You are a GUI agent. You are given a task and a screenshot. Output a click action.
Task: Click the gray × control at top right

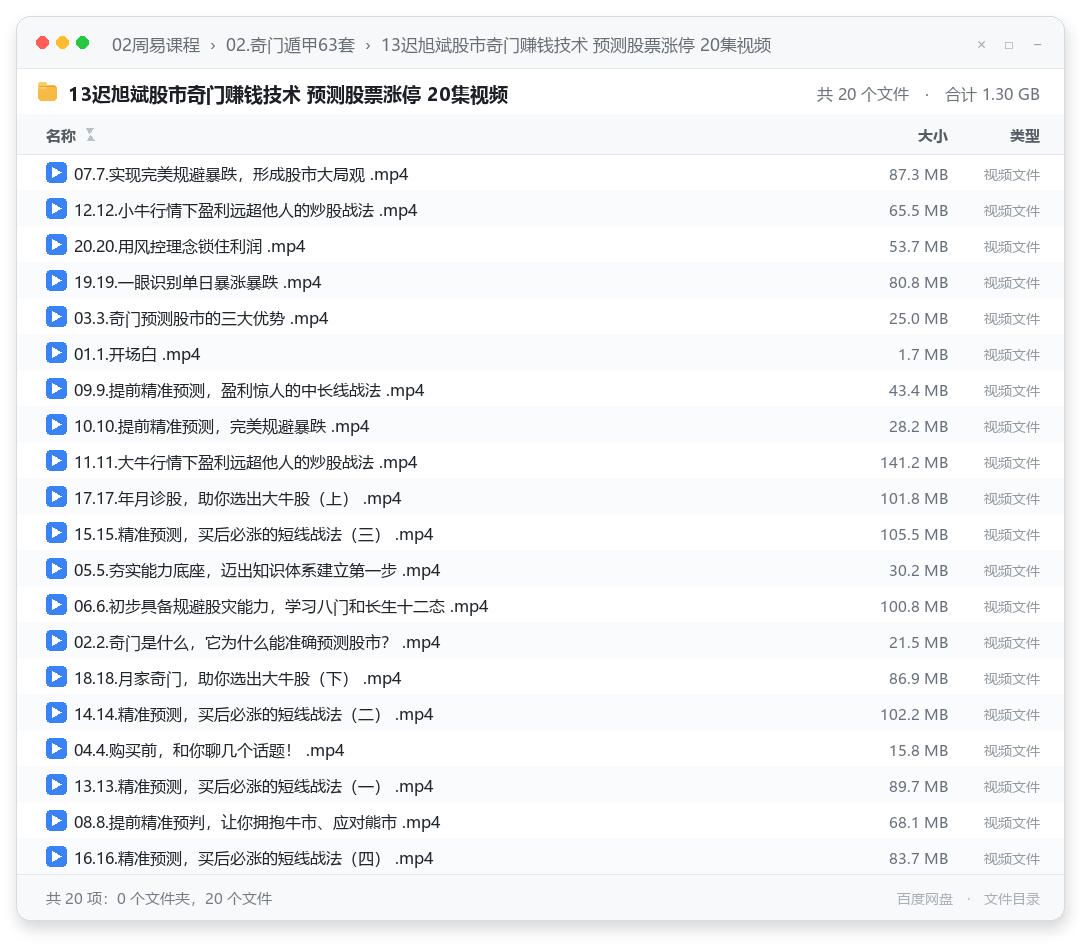(x=982, y=45)
